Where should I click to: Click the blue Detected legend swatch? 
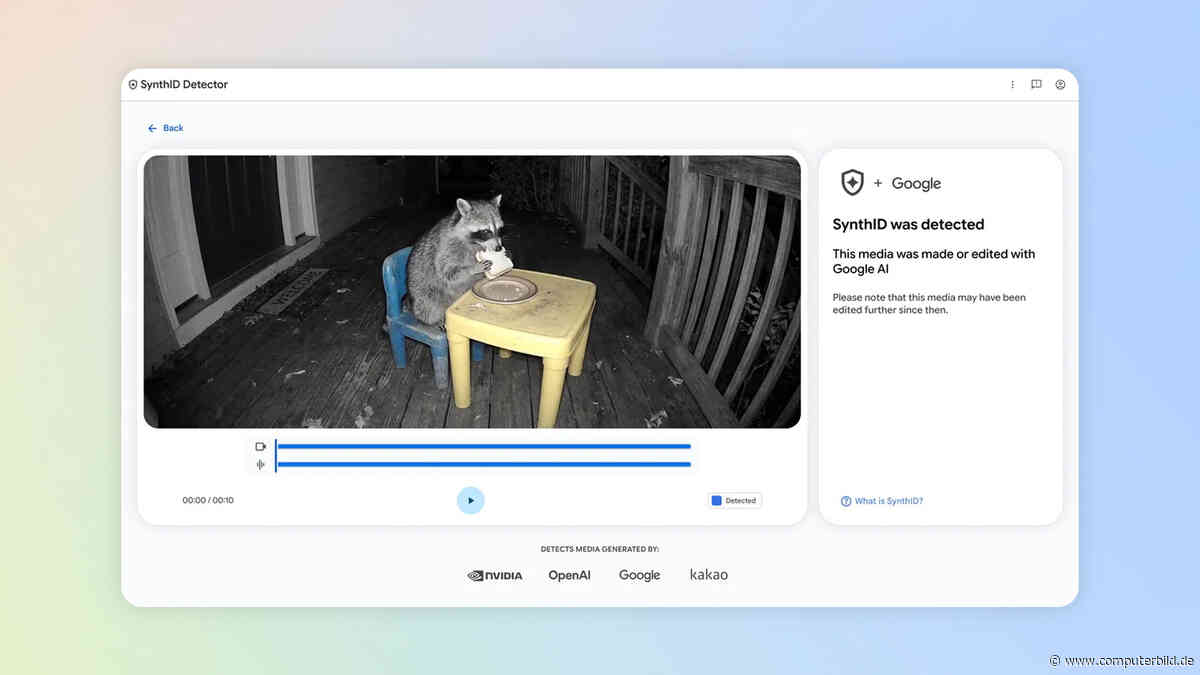[716, 500]
